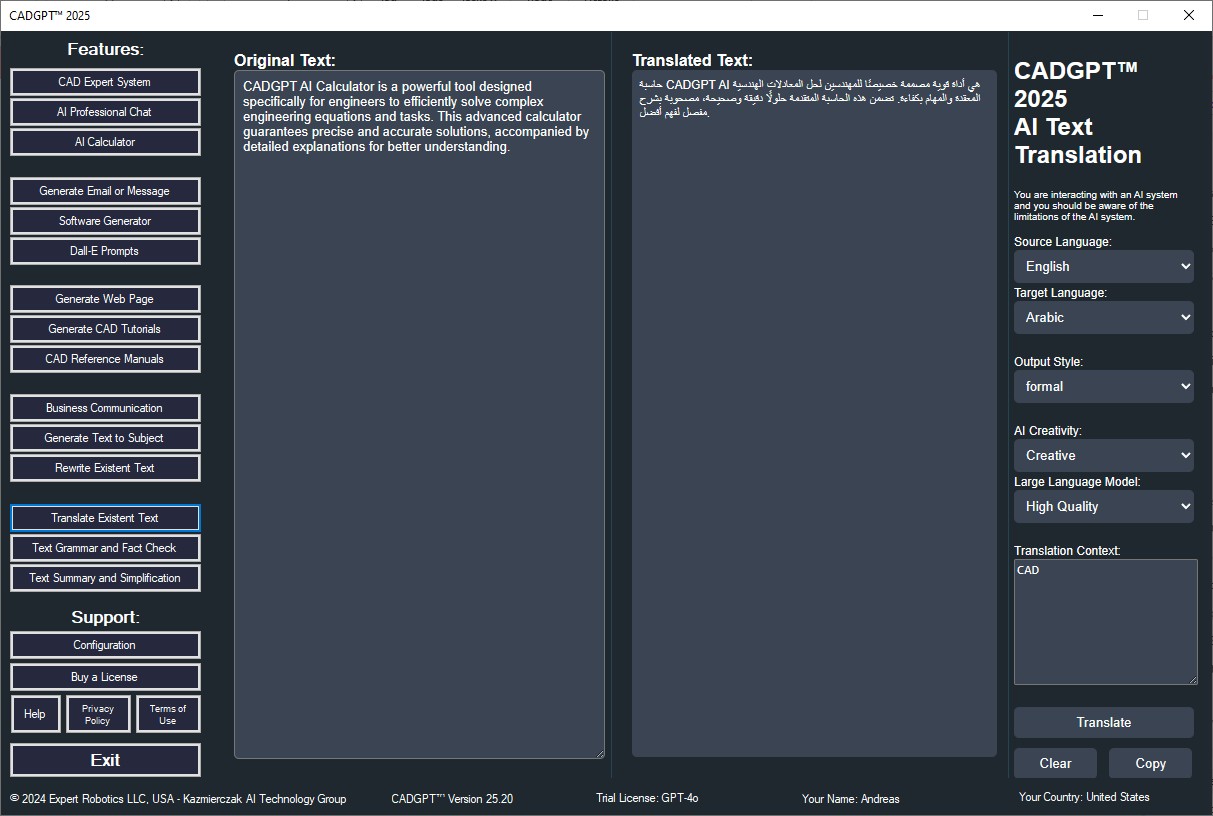Click 'Trial License: GPT-4o' status text
Viewport: 1213px width, 816px height.
(647, 798)
